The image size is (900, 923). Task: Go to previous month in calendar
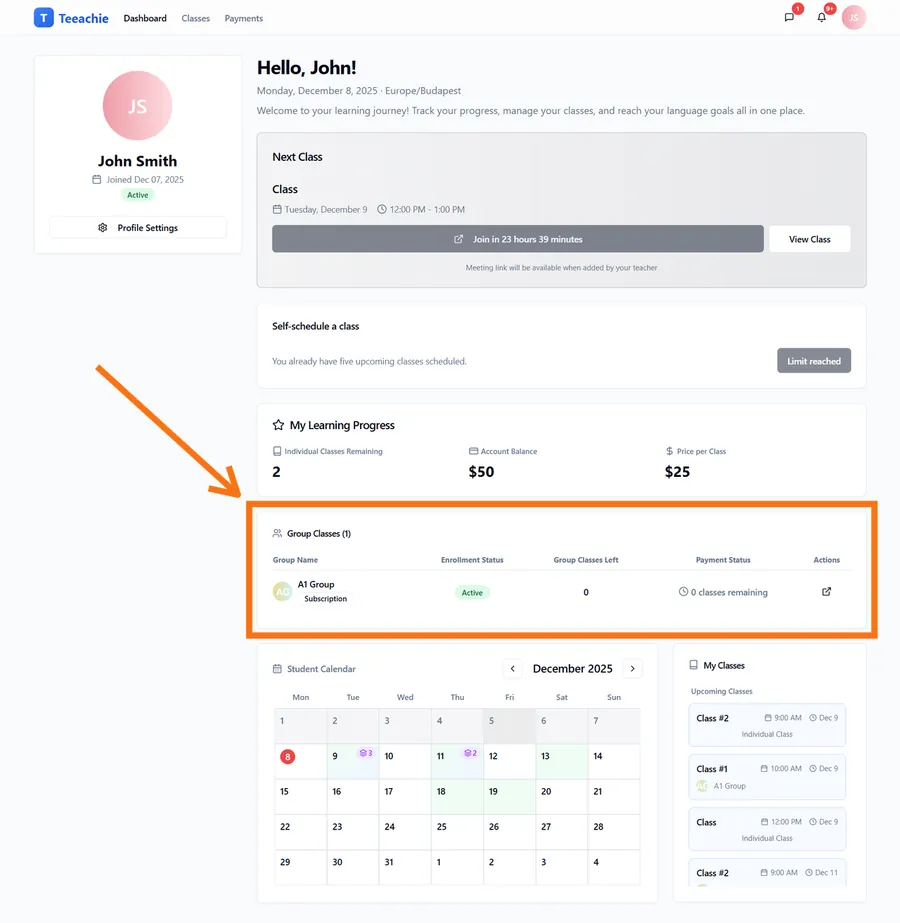coord(513,669)
